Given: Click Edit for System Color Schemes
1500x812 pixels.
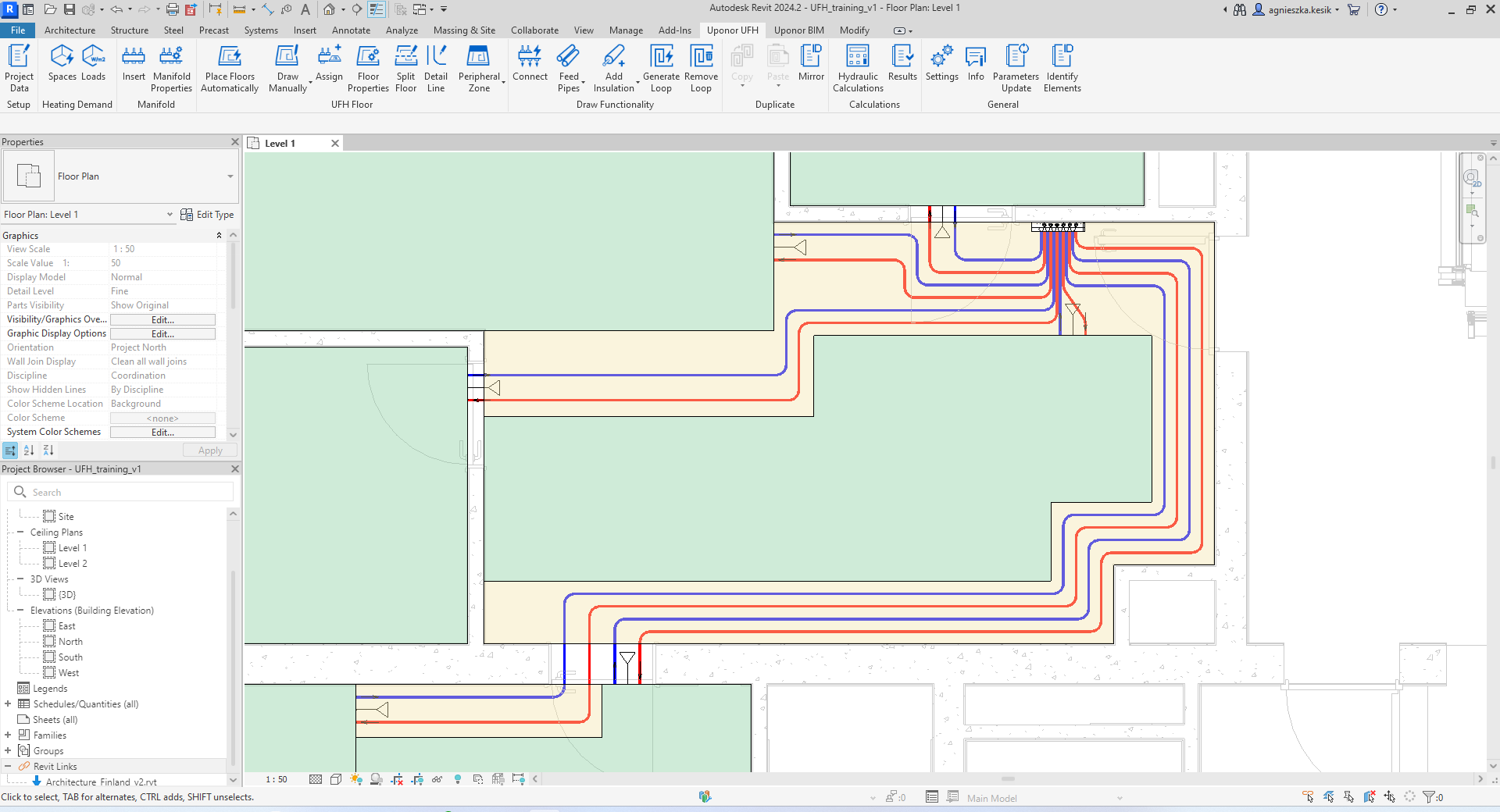Looking at the screenshot, I should [x=162, y=433].
